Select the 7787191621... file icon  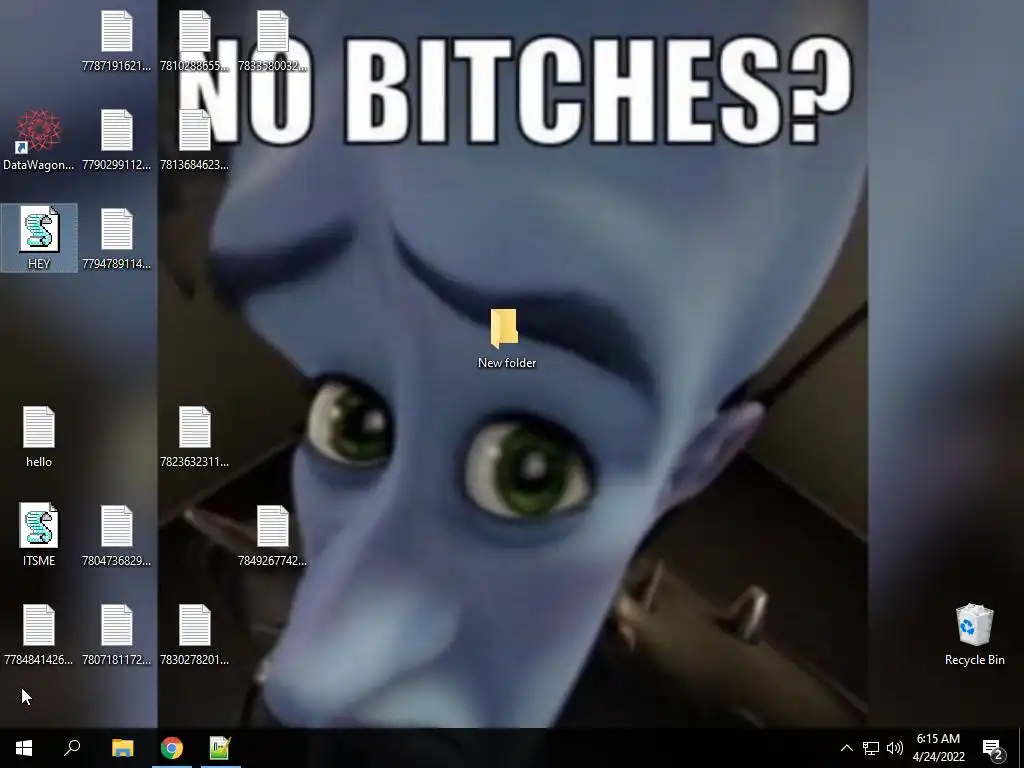[x=117, y=31]
